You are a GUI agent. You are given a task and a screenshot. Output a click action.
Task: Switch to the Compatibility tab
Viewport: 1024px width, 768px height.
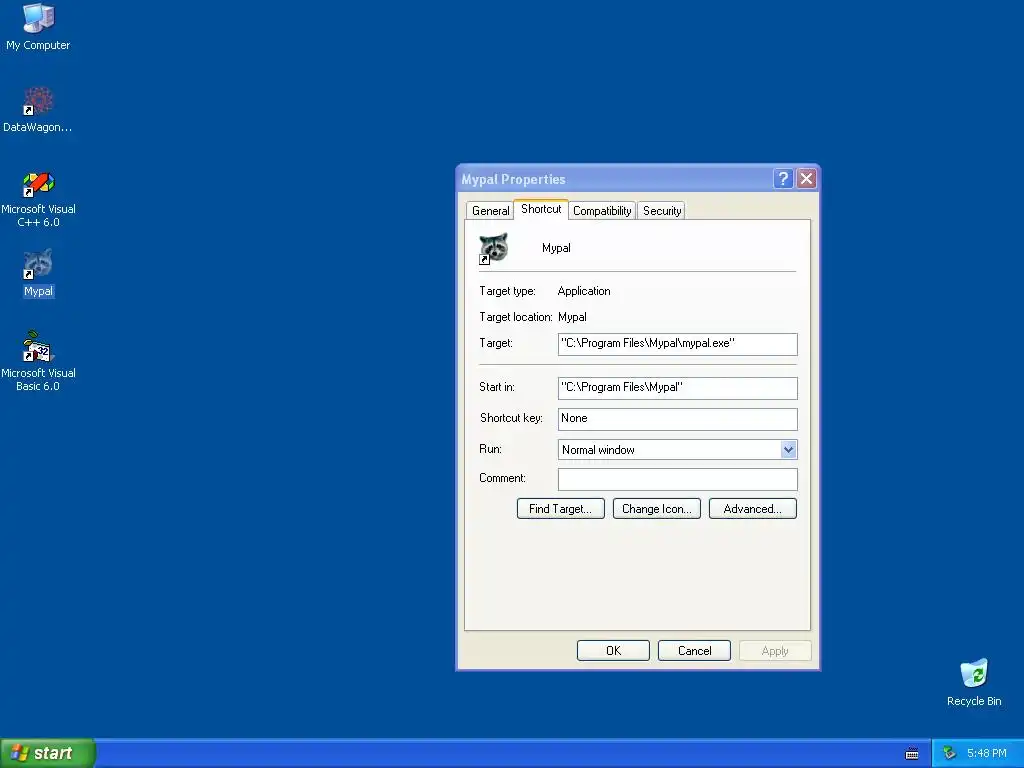pyautogui.click(x=602, y=211)
